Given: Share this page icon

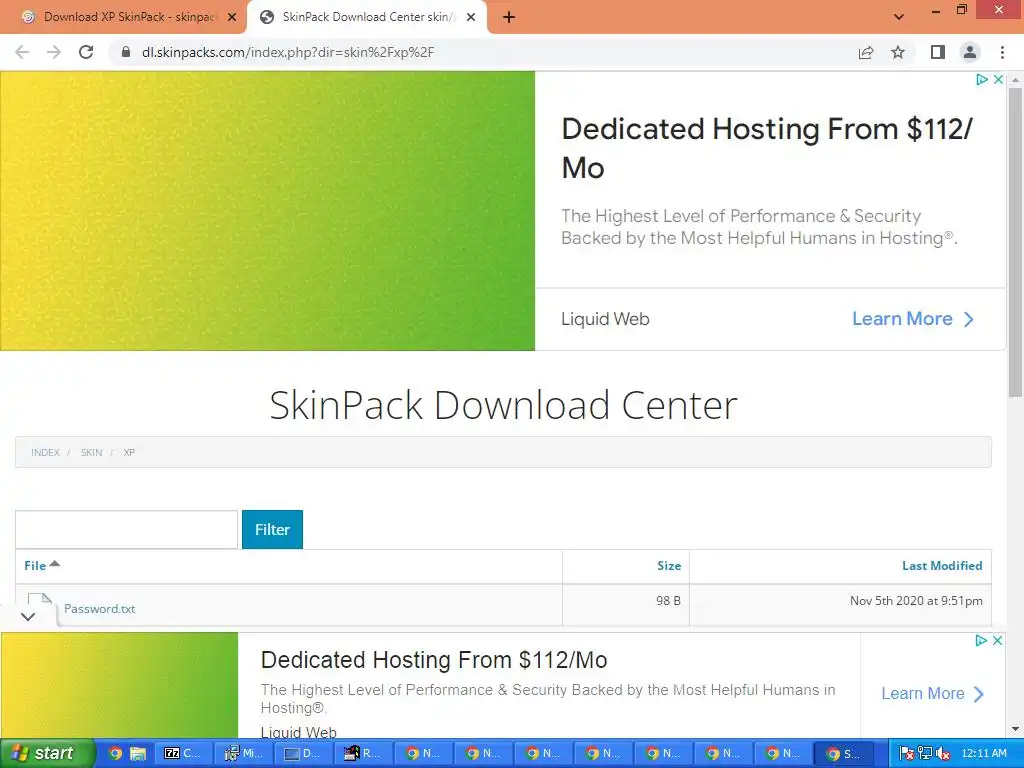Looking at the screenshot, I should [x=866, y=52].
